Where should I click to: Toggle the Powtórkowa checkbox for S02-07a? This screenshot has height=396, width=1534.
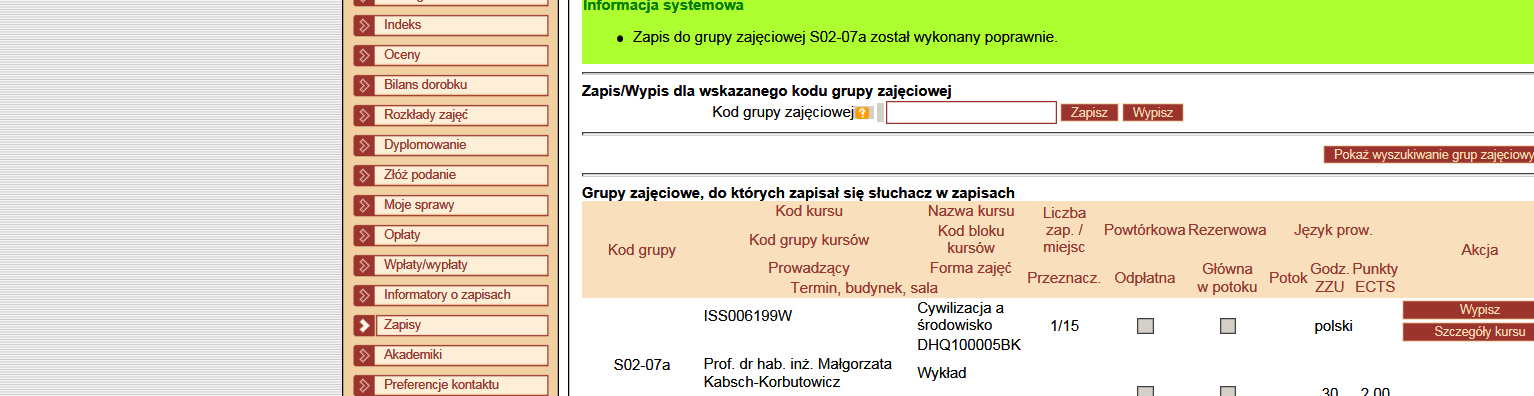point(1145,326)
